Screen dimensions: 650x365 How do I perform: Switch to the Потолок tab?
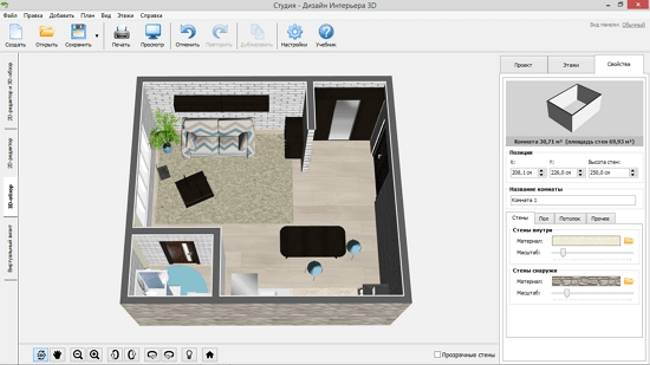click(x=570, y=218)
